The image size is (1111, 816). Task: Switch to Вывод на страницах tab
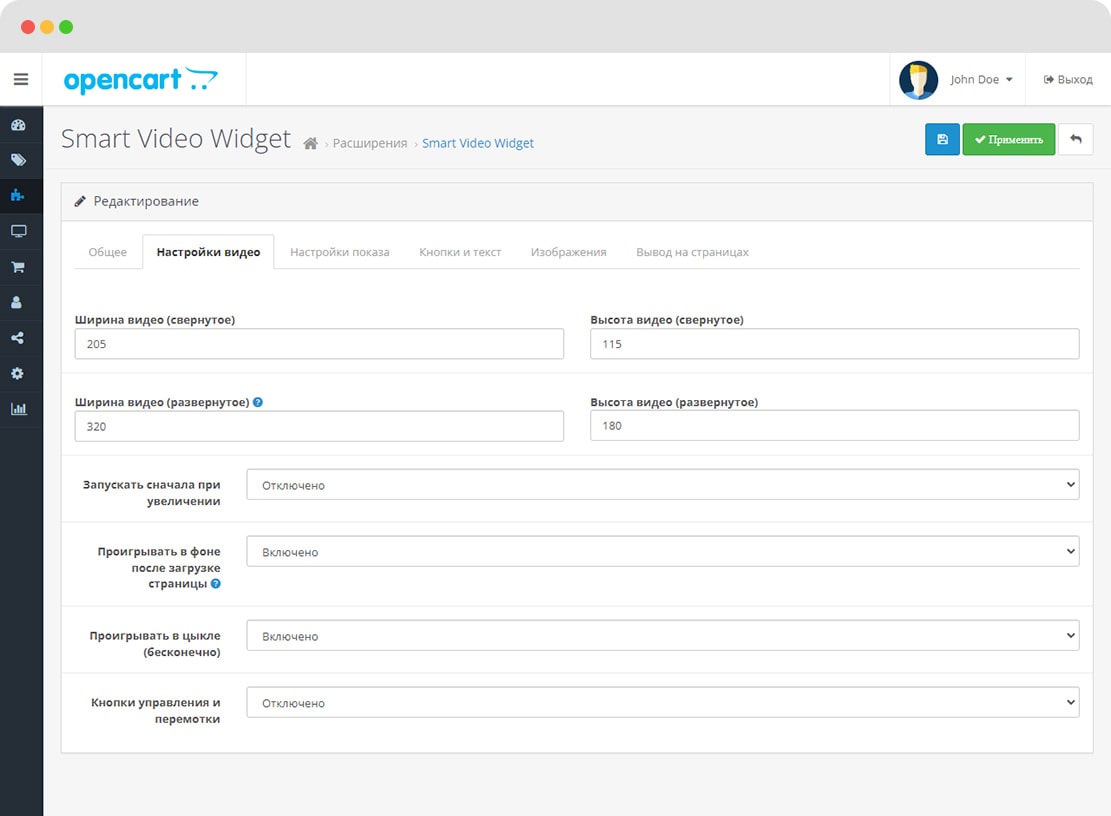tap(692, 252)
